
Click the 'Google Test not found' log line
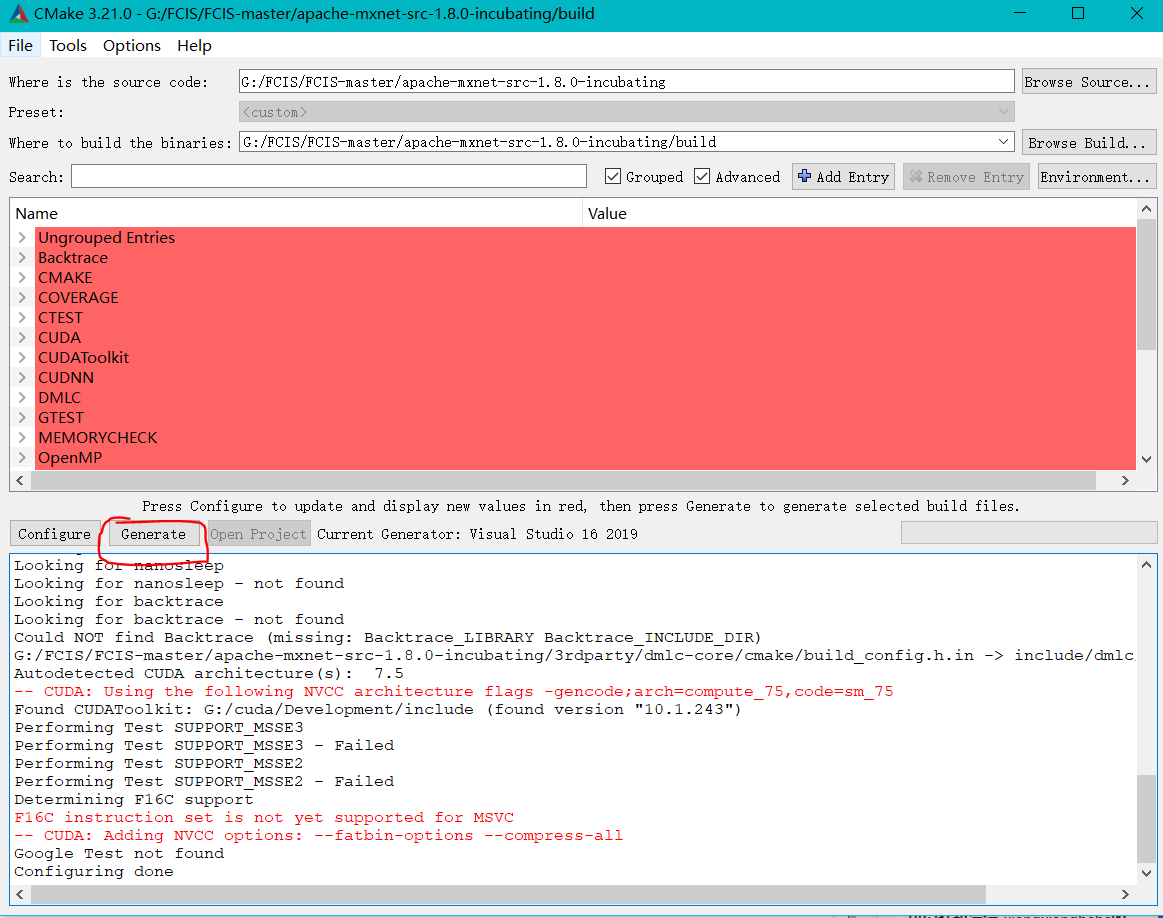119,853
